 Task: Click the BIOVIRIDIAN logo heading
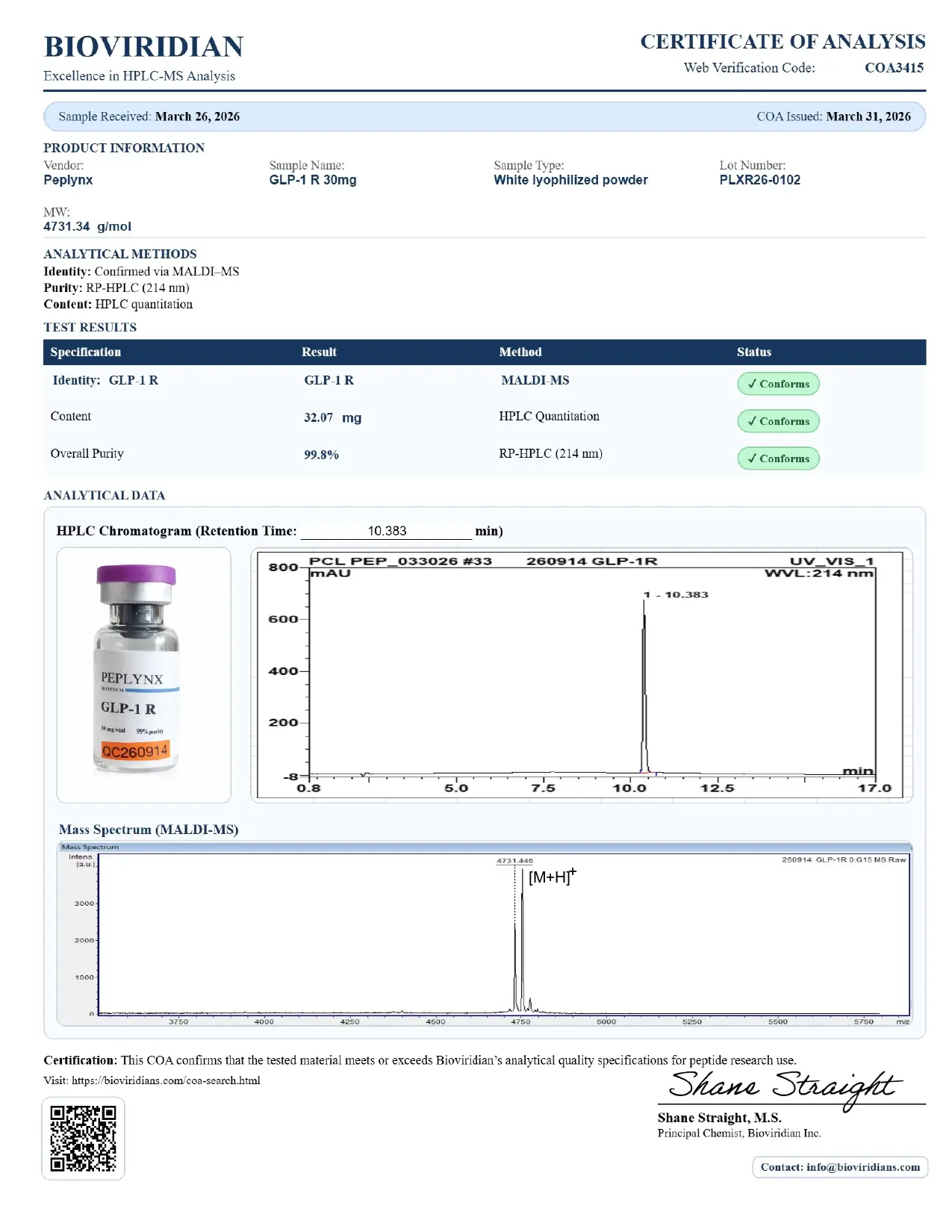[x=143, y=47]
